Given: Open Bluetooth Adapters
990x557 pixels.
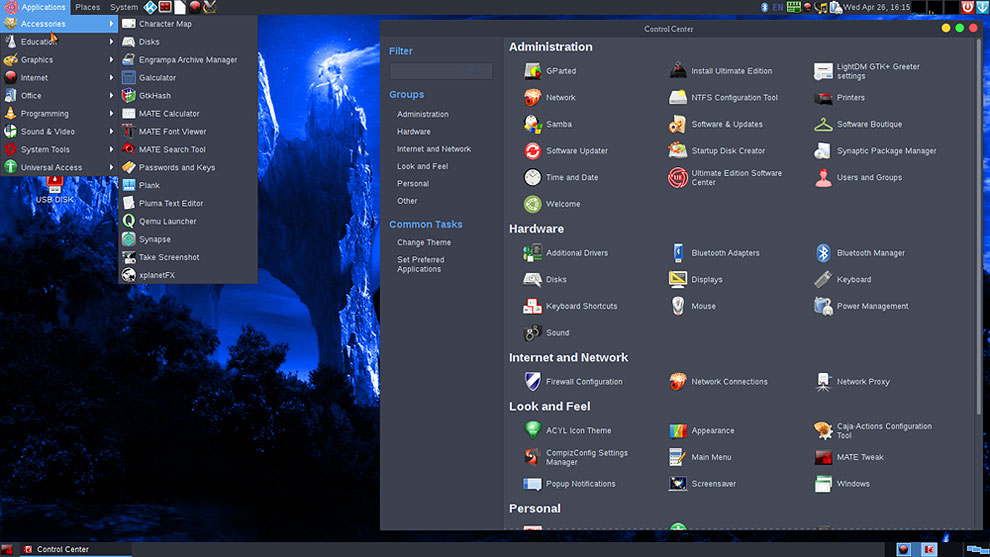Looking at the screenshot, I should click(715, 253).
